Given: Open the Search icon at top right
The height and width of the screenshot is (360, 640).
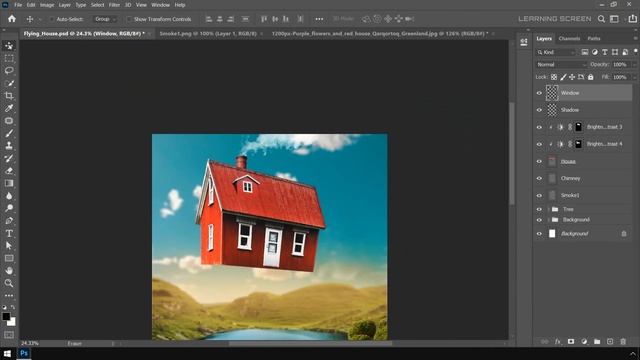Looking at the screenshot, I should (601, 19).
